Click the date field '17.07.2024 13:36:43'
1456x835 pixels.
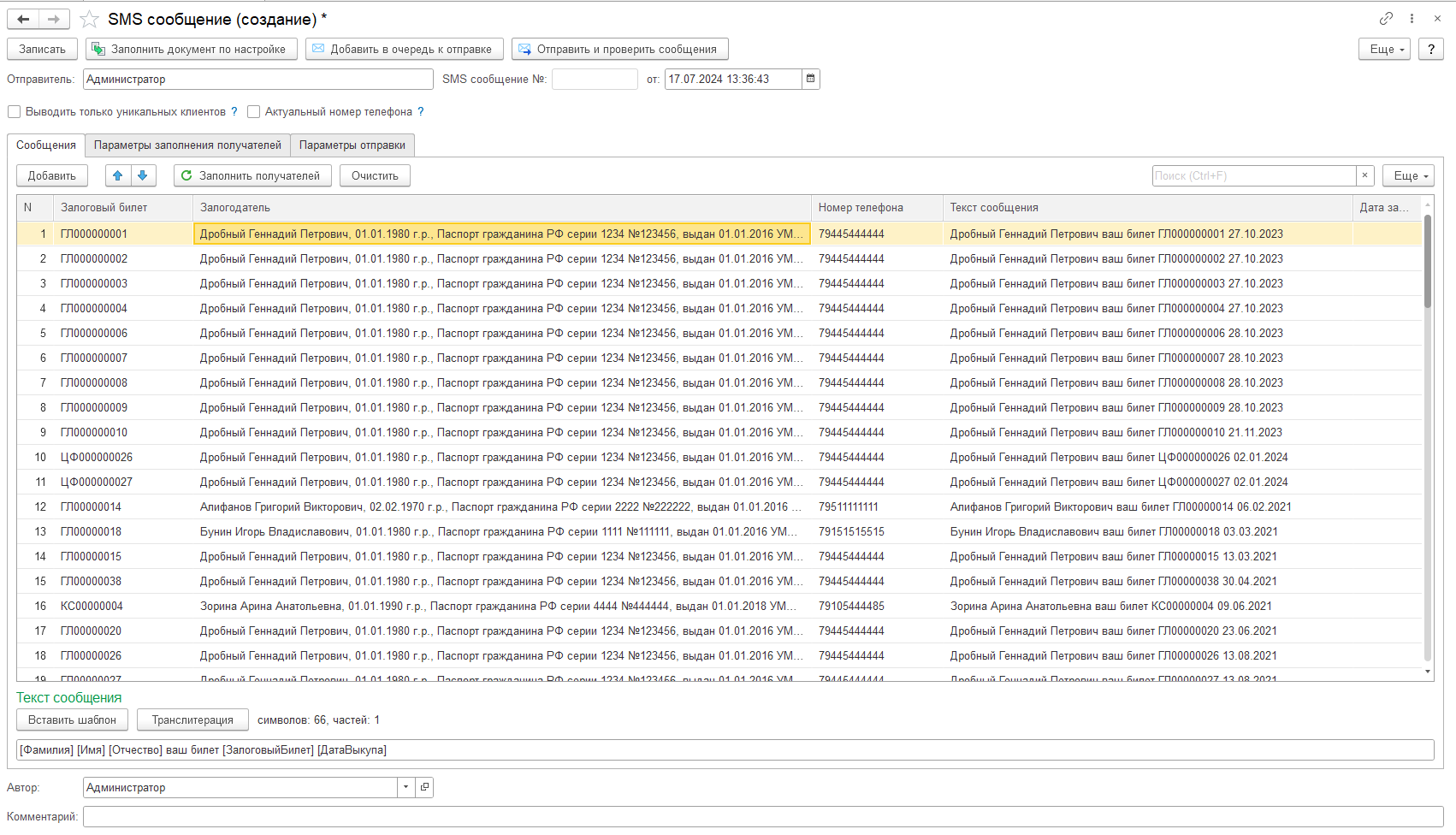point(733,79)
